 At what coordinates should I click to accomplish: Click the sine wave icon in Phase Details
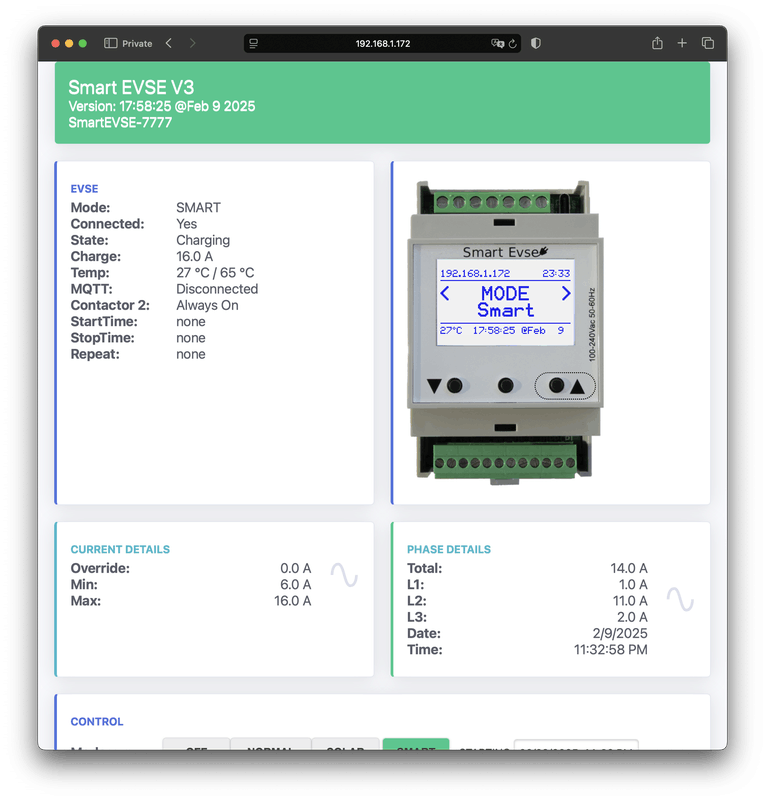[x=680, y=599]
